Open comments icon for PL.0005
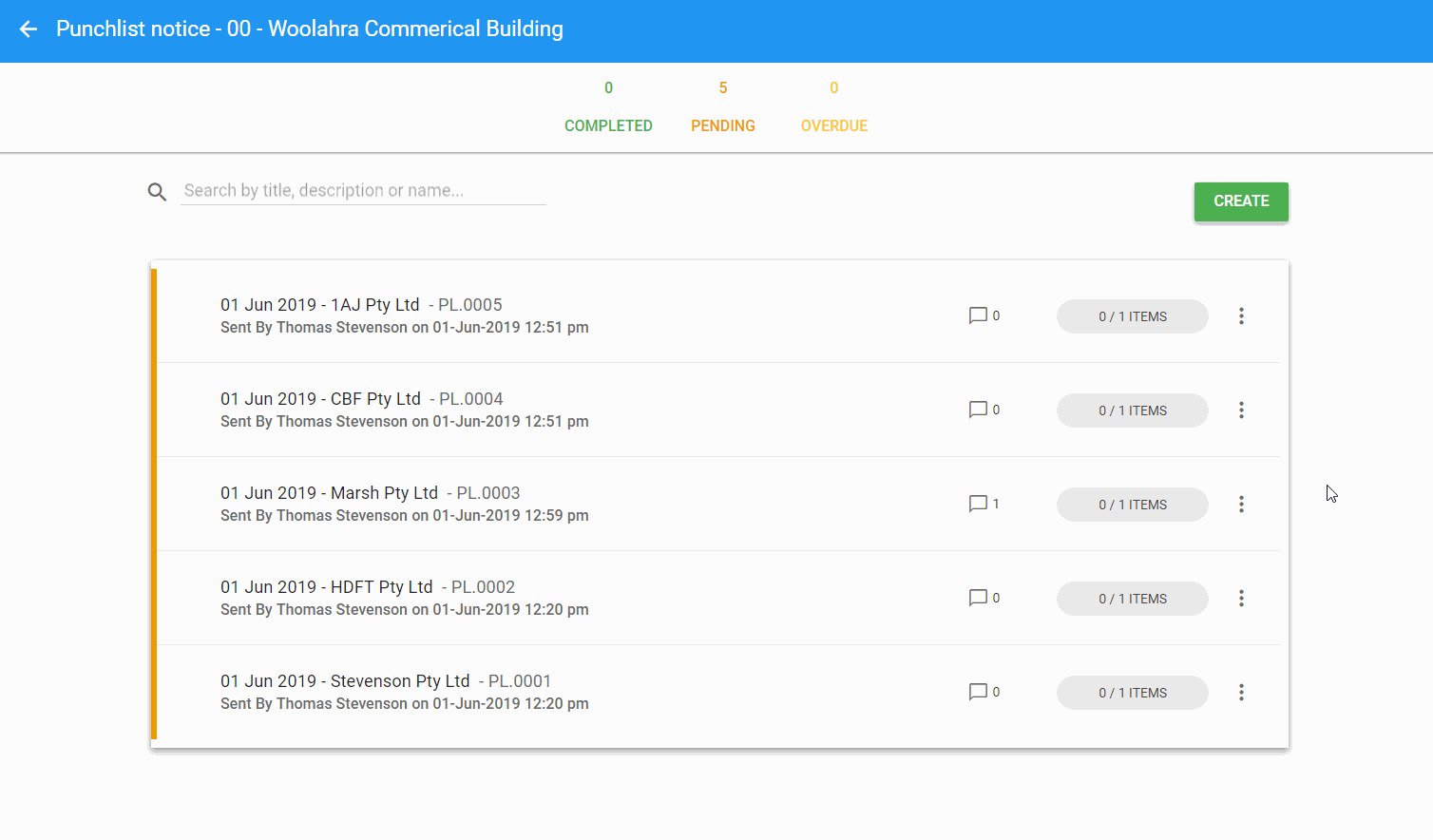Screen dimensions: 1433x840 pyautogui.click(x=978, y=315)
